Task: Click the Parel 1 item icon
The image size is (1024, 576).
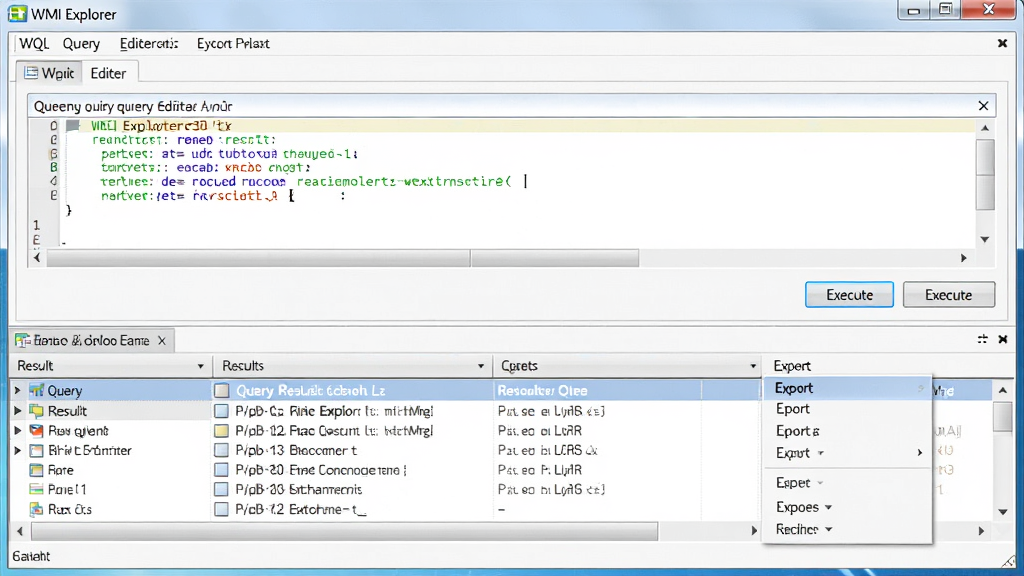Action: coord(37,489)
